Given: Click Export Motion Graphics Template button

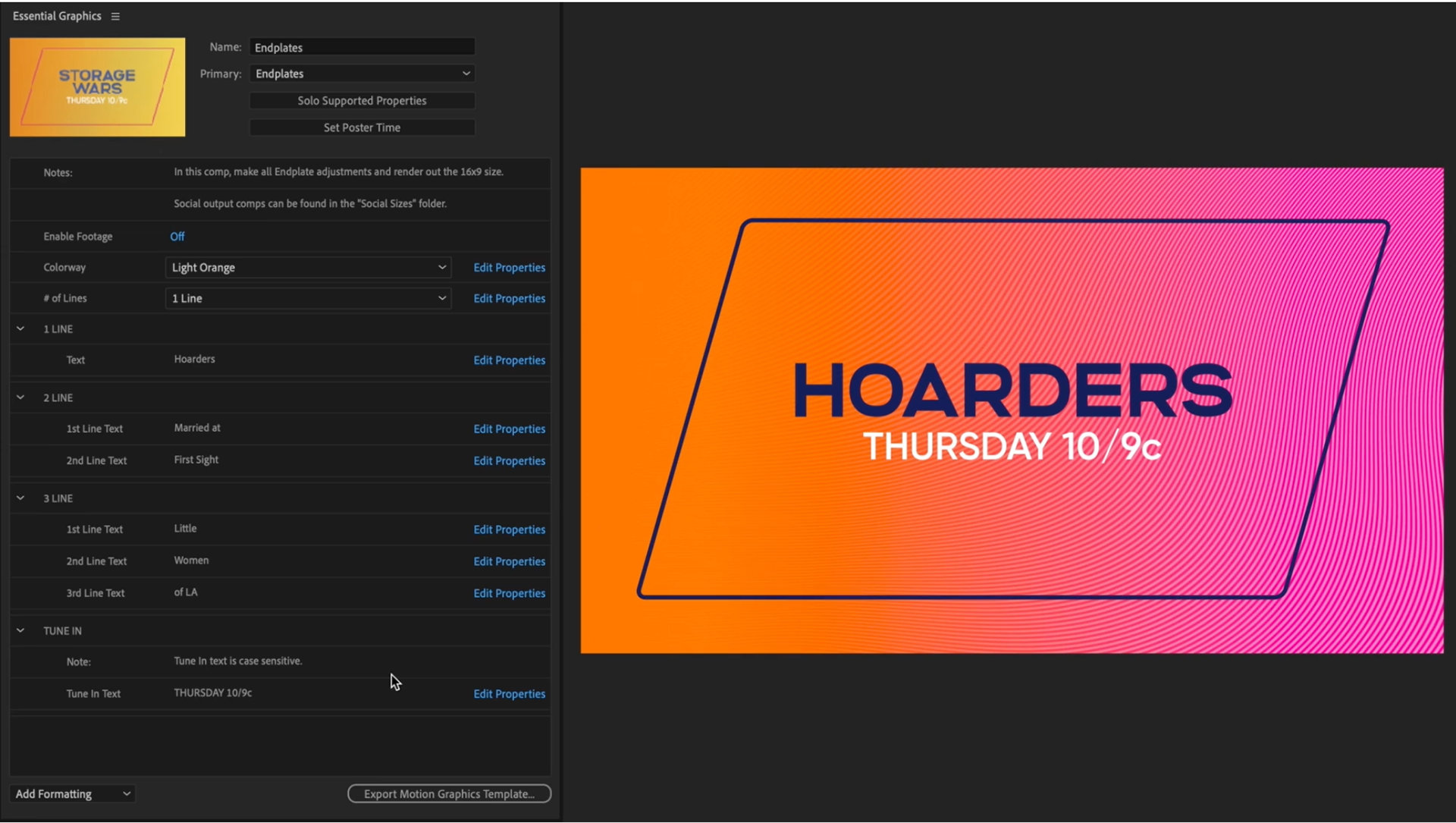Looking at the screenshot, I should click(x=449, y=794).
